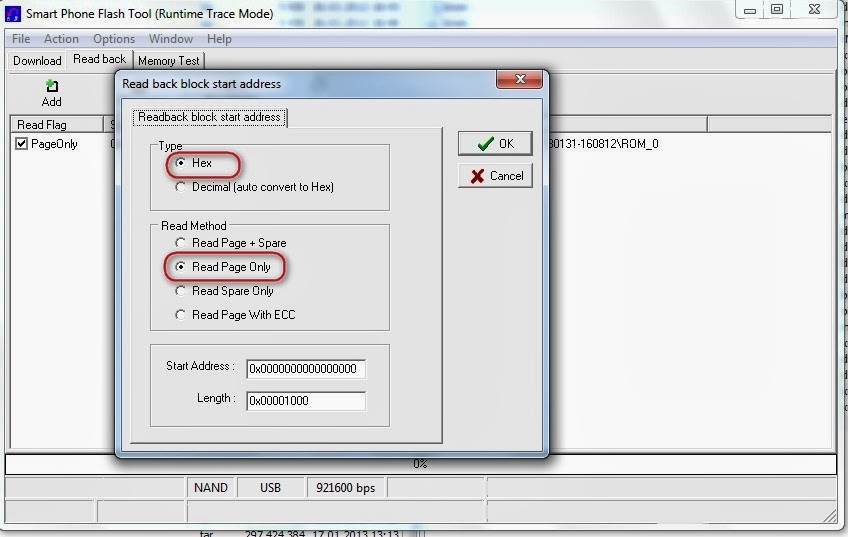Screen dimensions: 848x537
Task: Click the Read Flag column header
Action: pos(57,125)
